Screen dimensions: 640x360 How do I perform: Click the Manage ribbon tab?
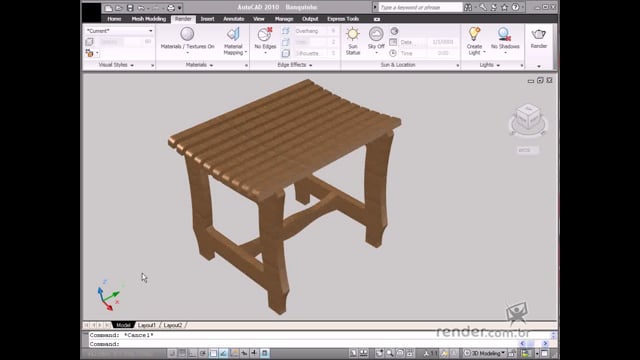point(284,19)
